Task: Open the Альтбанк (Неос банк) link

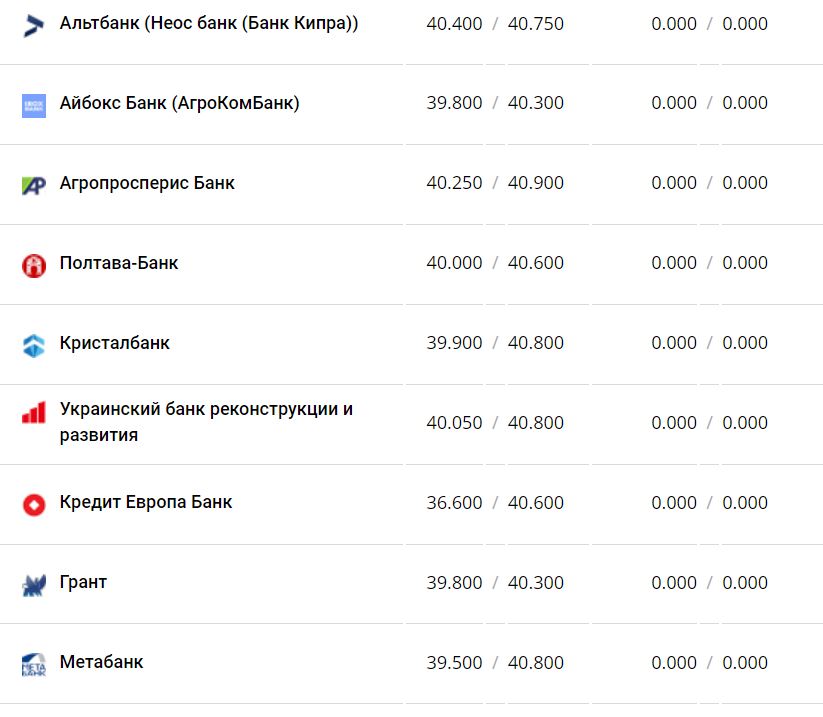Action: coord(209,23)
